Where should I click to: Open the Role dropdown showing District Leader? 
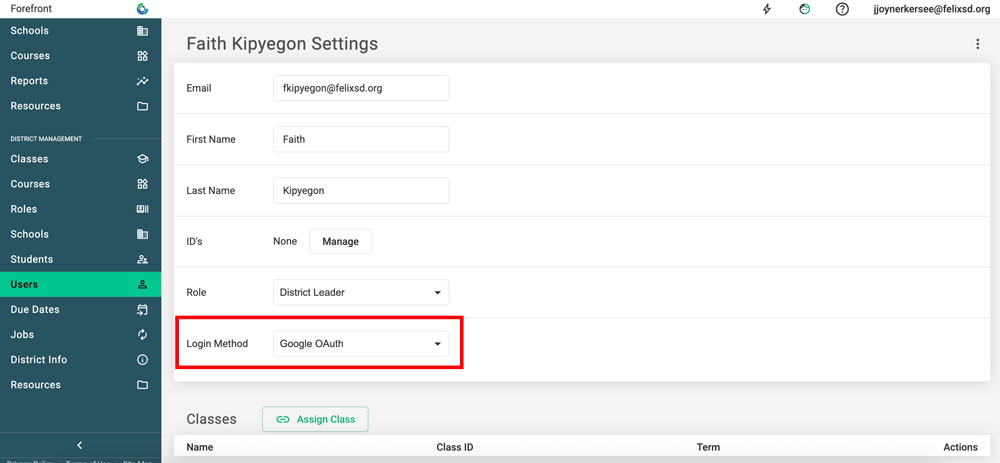tap(361, 292)
